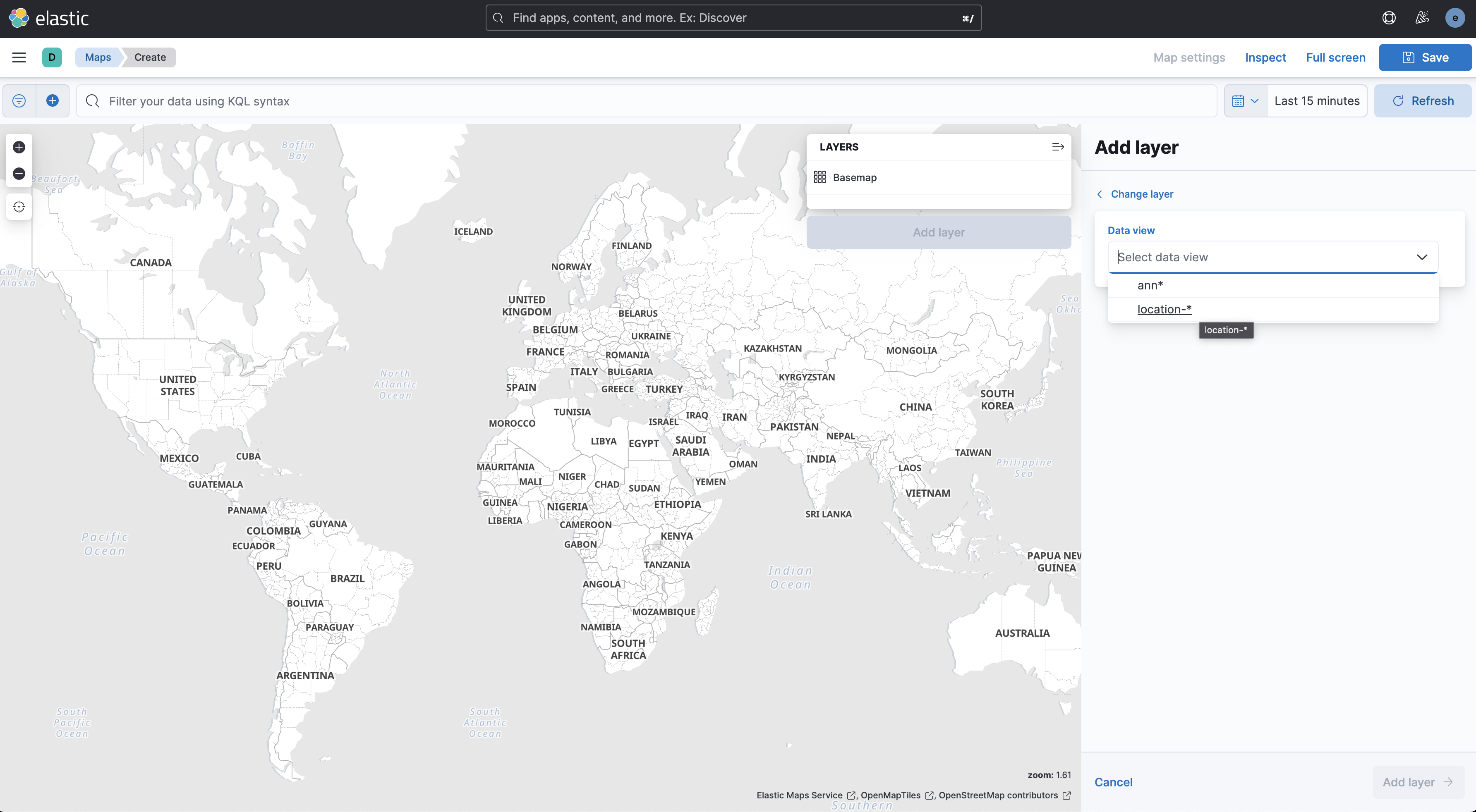
Task: Collapse the Layers panel
Action: 1058,147
